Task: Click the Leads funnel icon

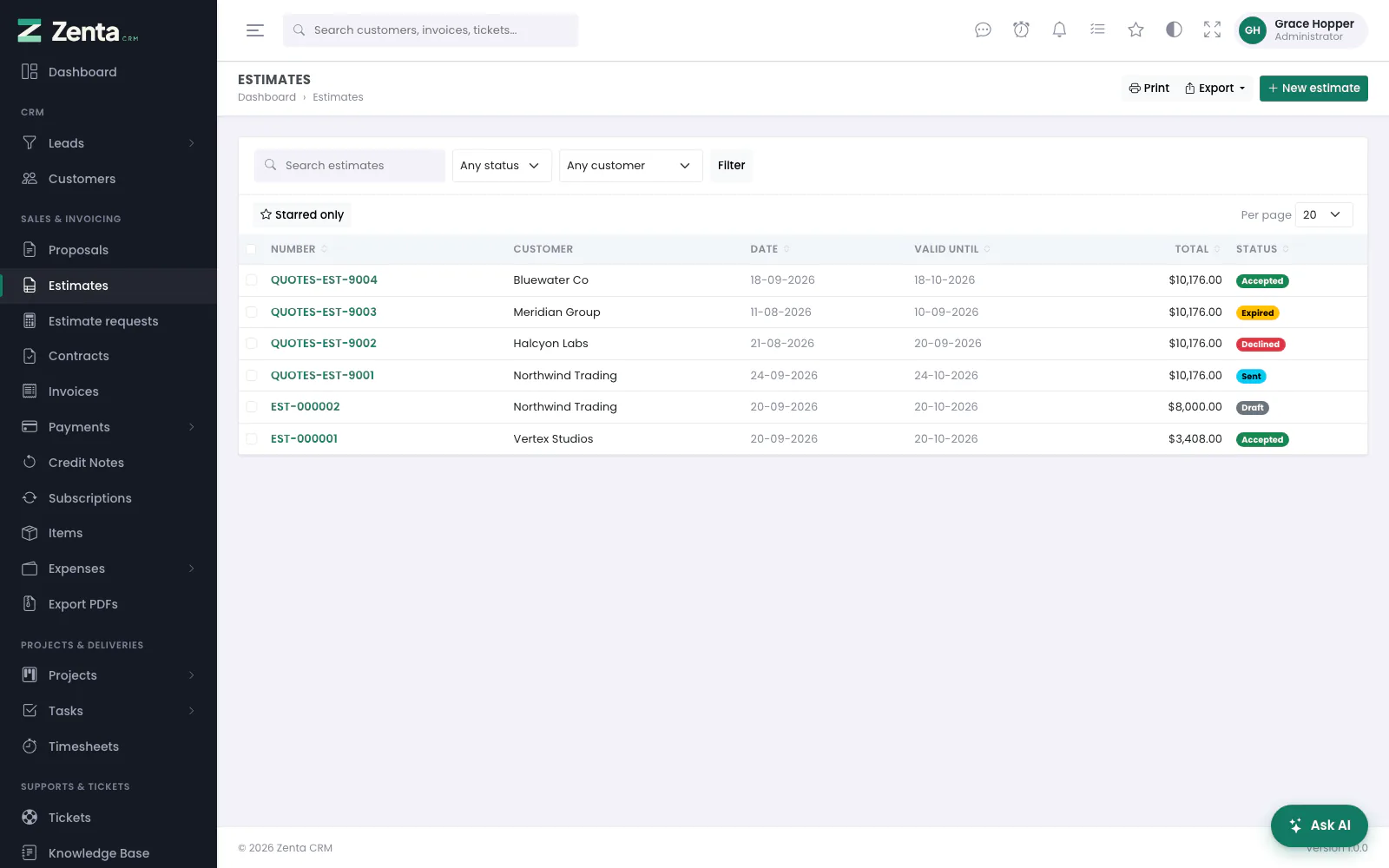Action: 30,143
